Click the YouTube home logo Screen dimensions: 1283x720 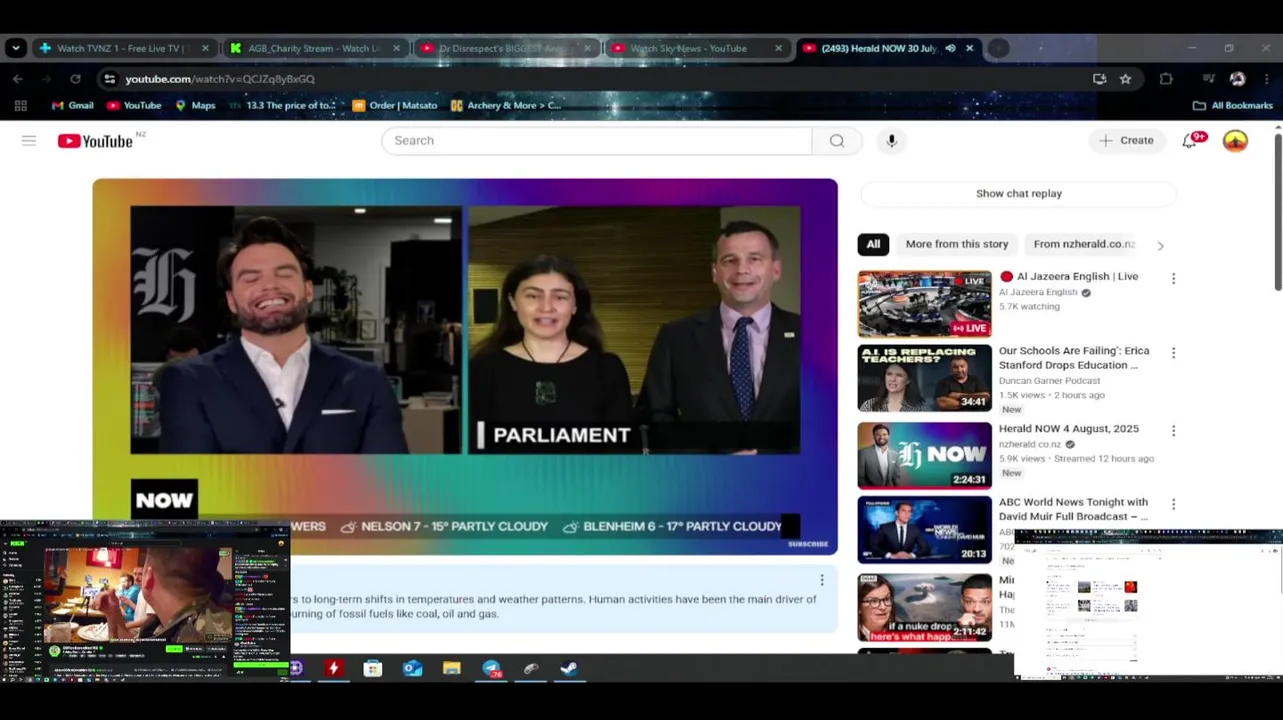click(95, 141)
